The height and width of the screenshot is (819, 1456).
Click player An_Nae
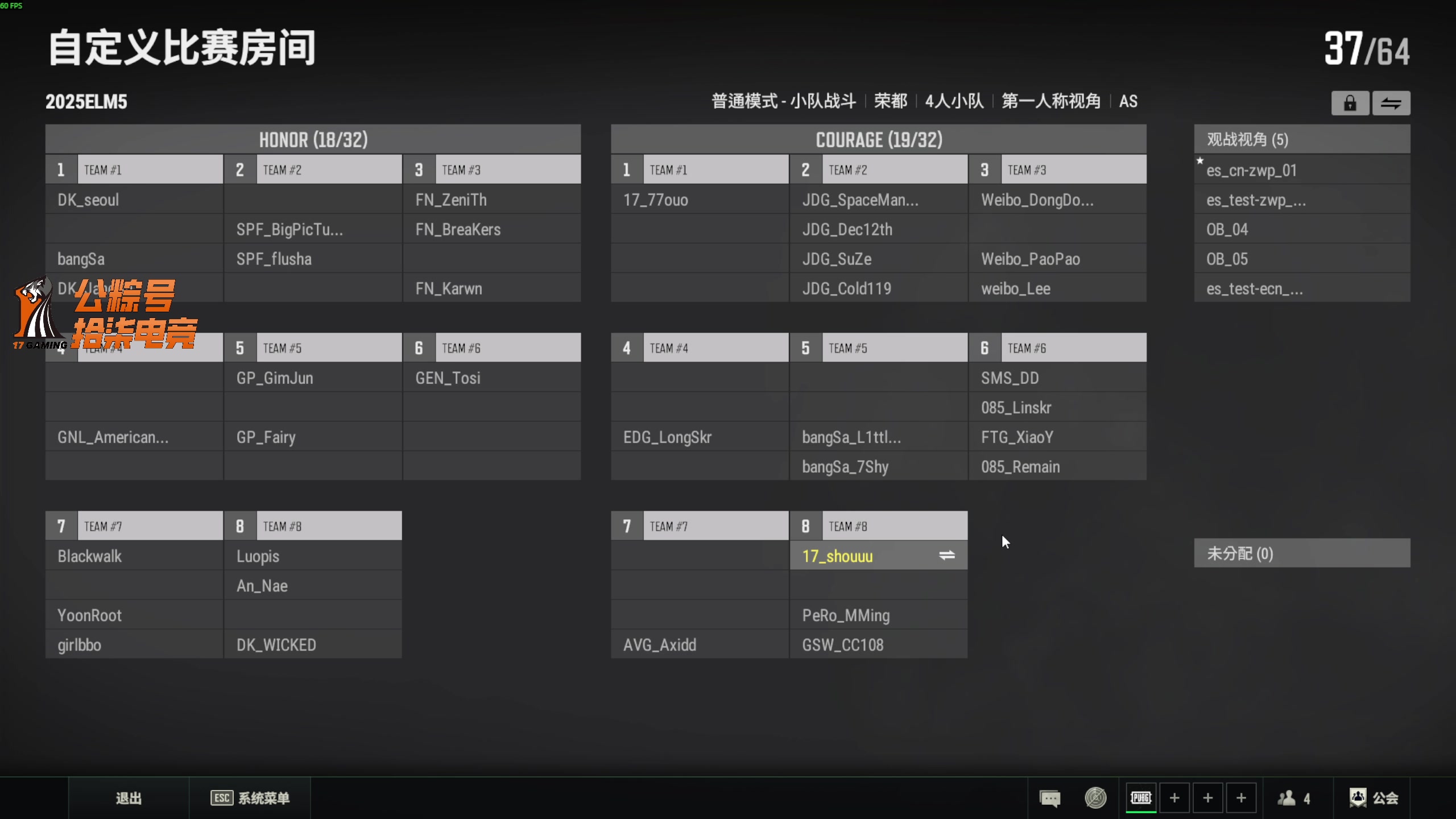pos(313,585)
